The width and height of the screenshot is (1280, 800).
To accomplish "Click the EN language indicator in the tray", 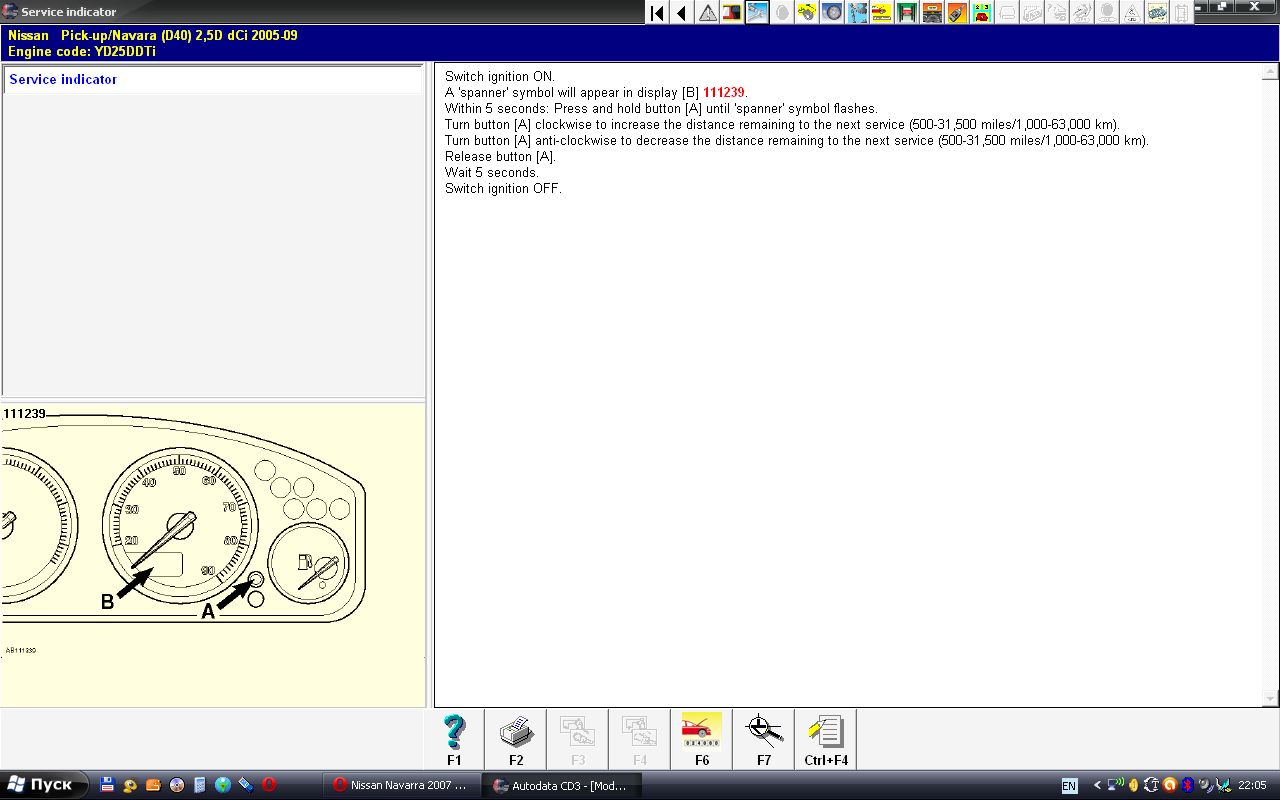I will 1069,786.
